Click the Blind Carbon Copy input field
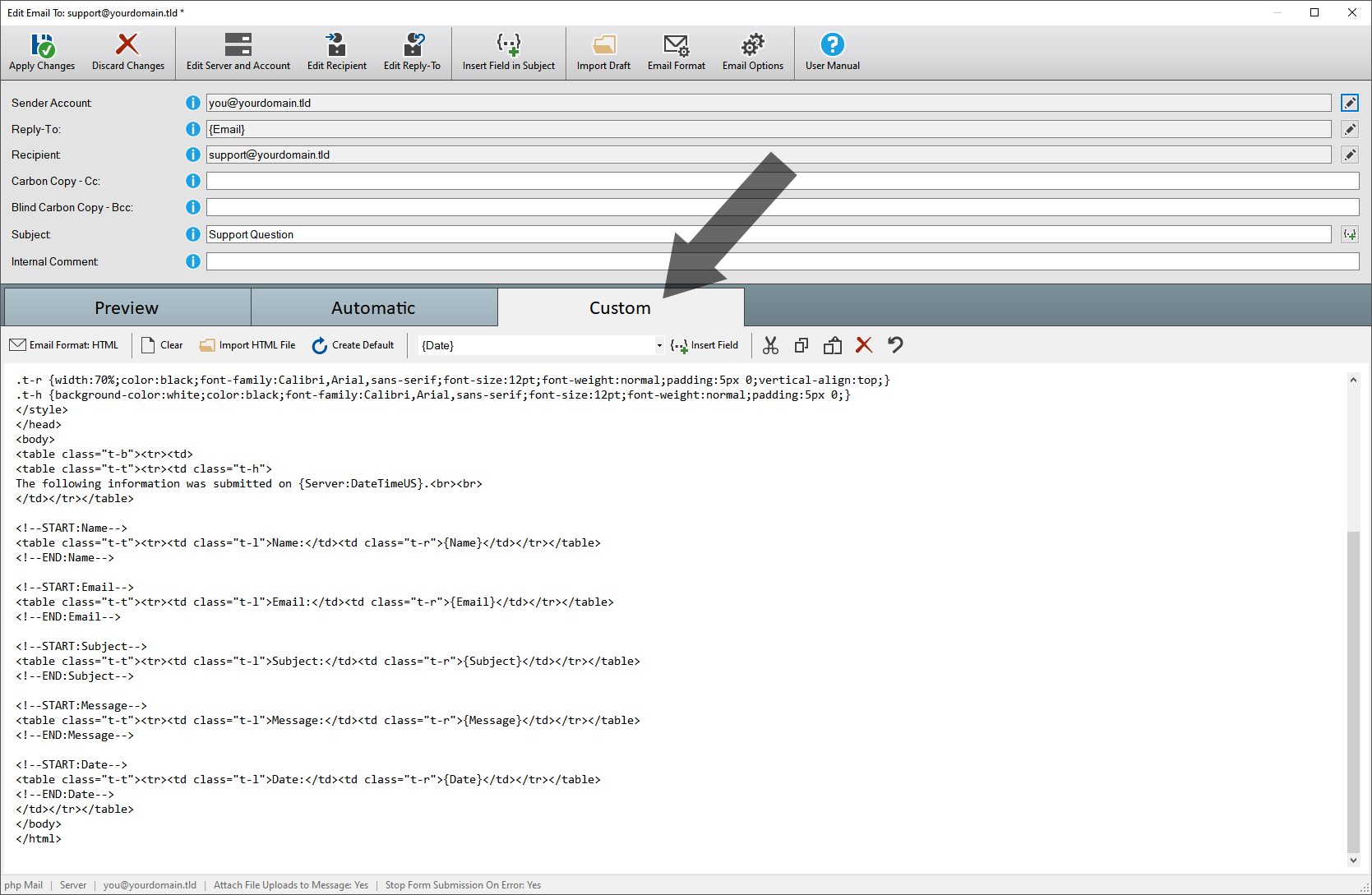The image size is (1372, 895). coord(783,207)
